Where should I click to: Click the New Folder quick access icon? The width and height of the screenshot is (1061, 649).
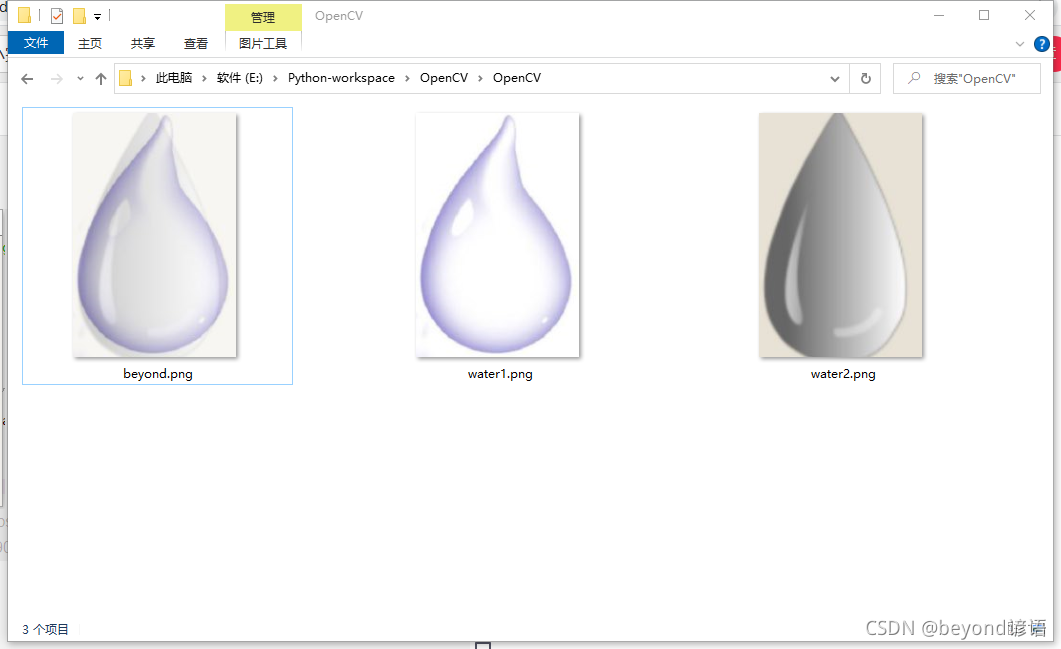[78, 15]
